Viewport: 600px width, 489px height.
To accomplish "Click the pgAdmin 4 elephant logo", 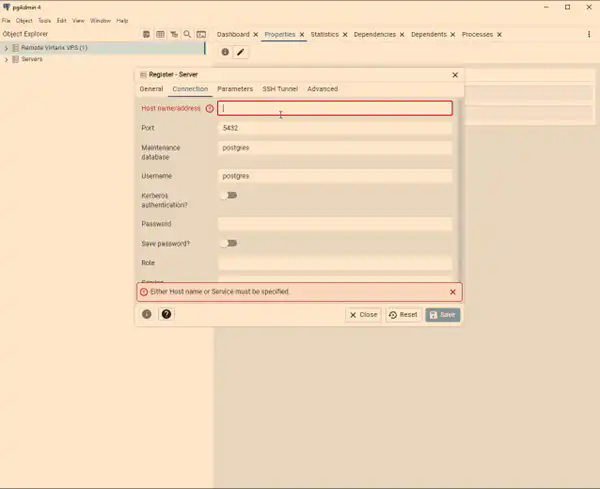I will (x=6, y=7).
